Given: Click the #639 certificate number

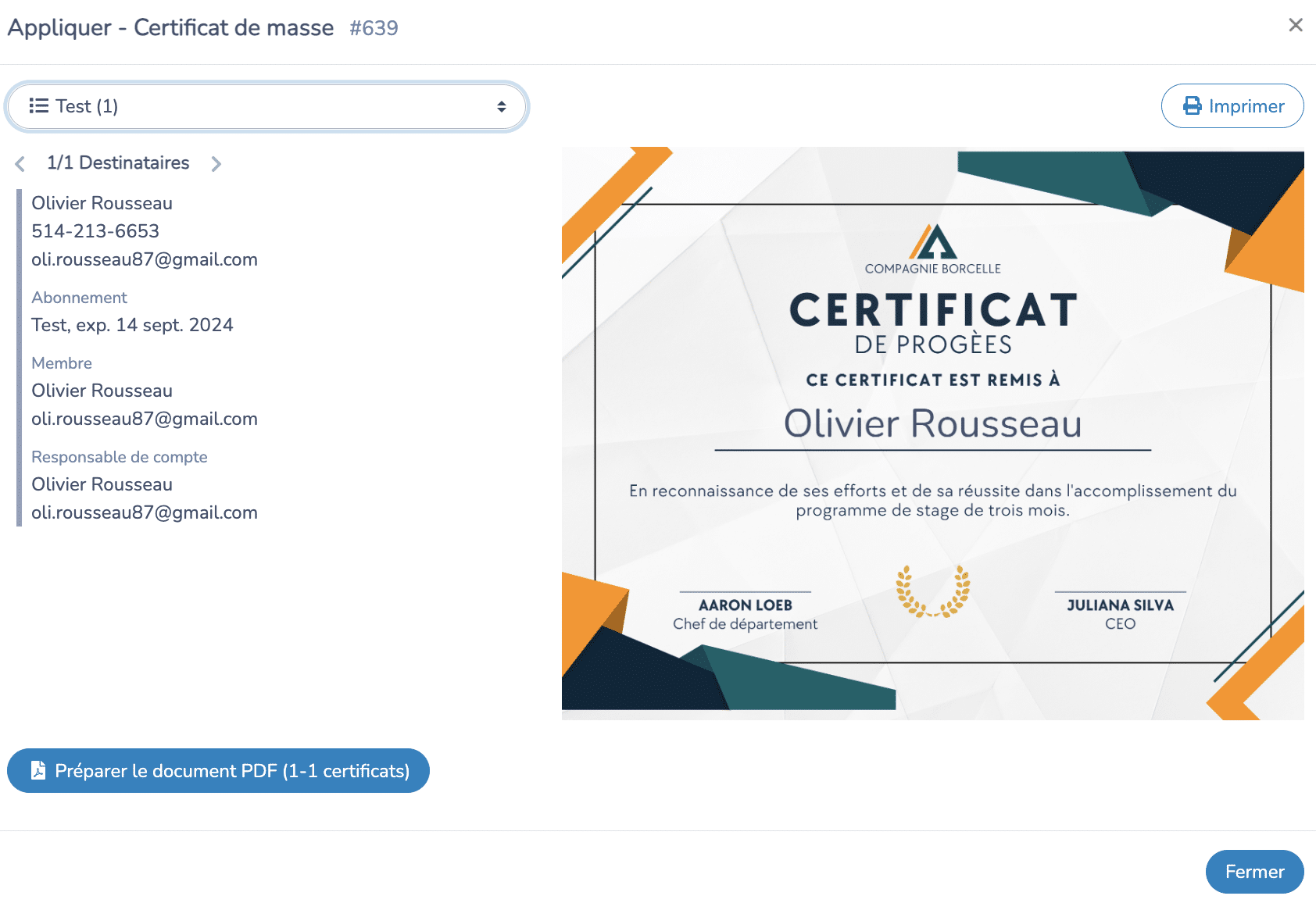Looking at the screenshot, I should click(x=374, y=28).
